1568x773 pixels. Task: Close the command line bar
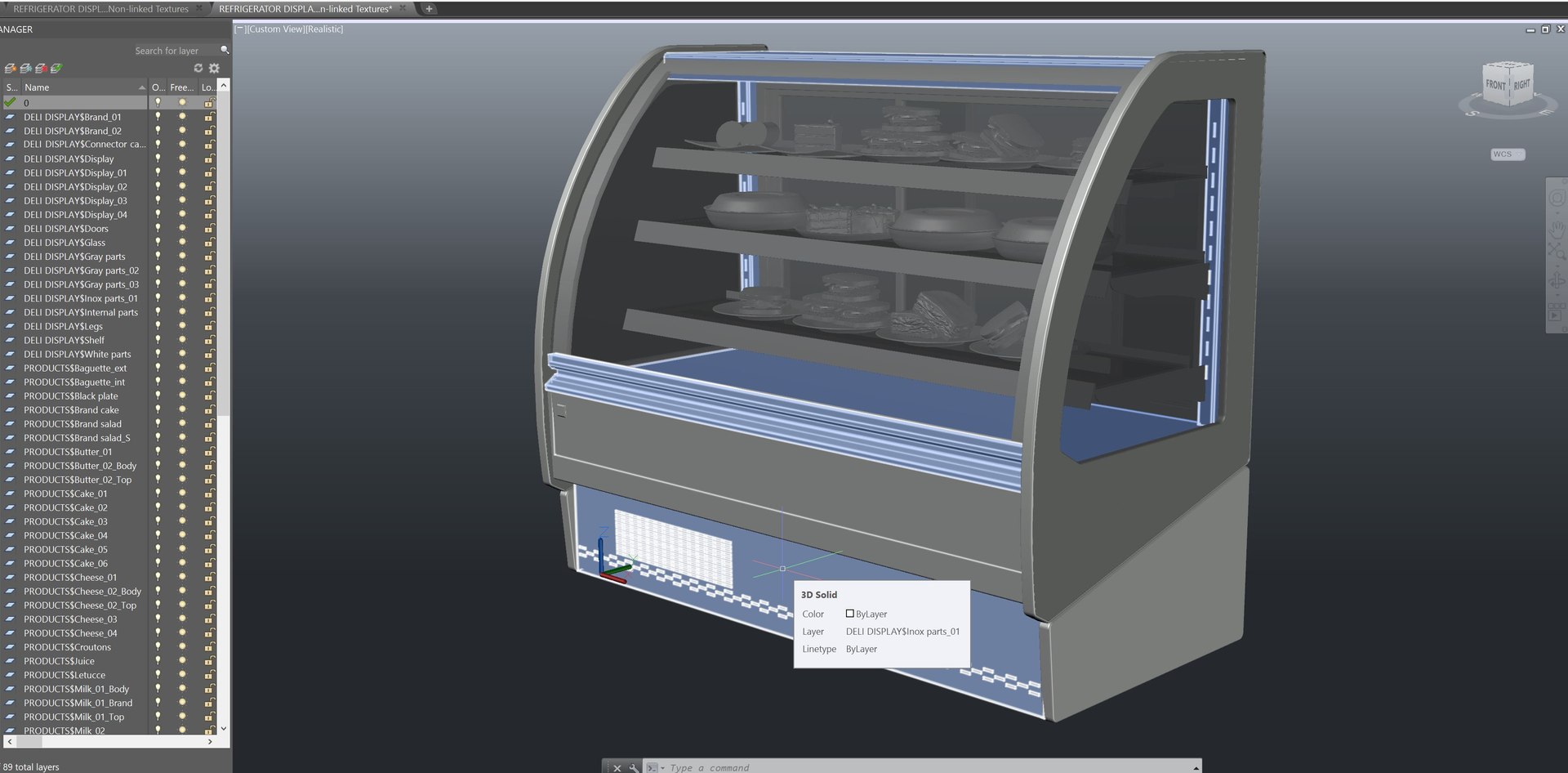click(x=617, y=767)
